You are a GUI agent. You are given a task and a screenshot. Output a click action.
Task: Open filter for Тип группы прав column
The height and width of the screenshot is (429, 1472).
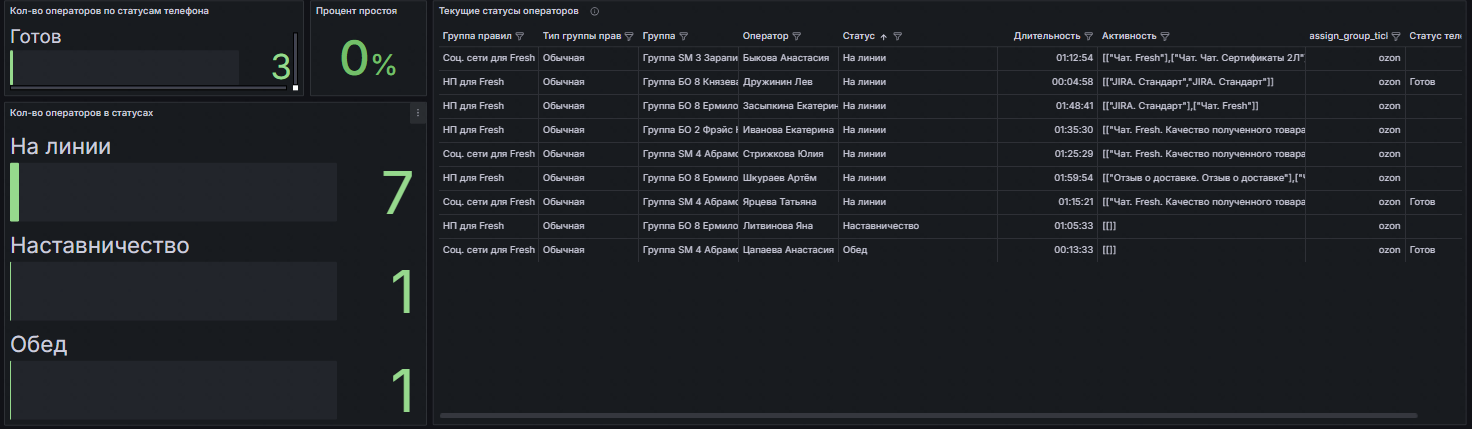[x=629, y=36]
